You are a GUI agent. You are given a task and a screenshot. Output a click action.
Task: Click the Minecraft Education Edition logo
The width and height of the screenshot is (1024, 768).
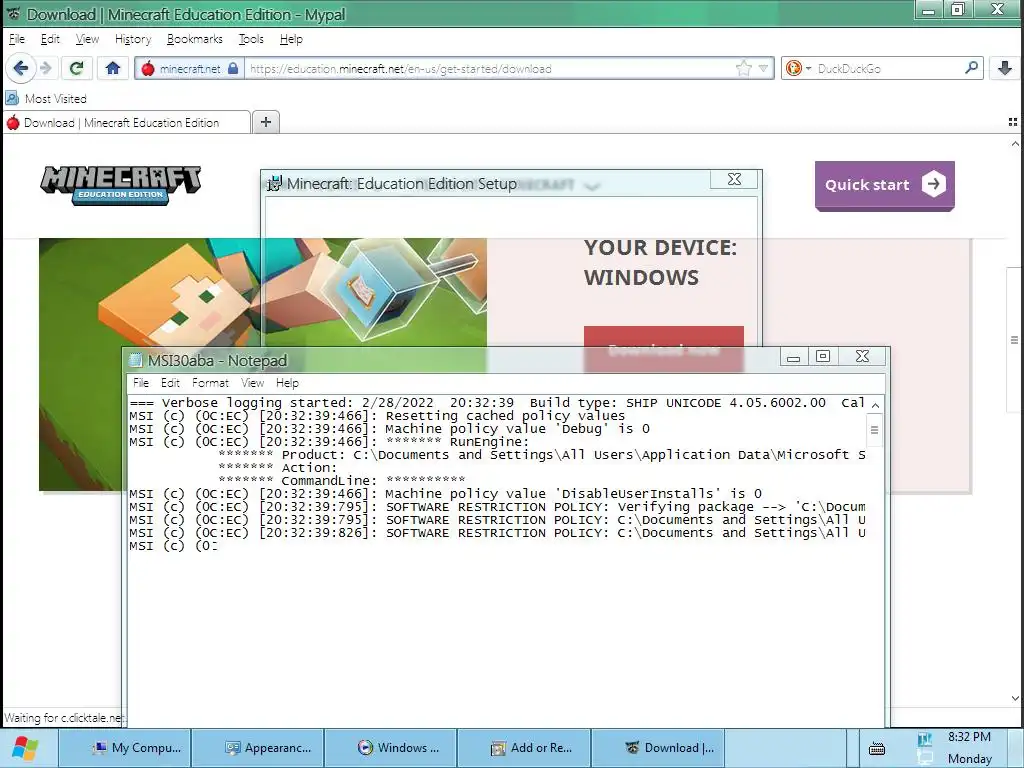121,185
